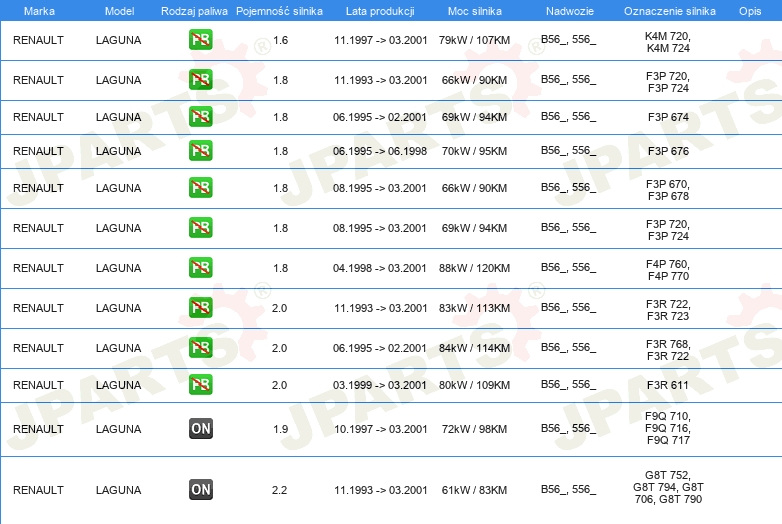Select the 88kW / 120KM power cell

tap(474, 268)
